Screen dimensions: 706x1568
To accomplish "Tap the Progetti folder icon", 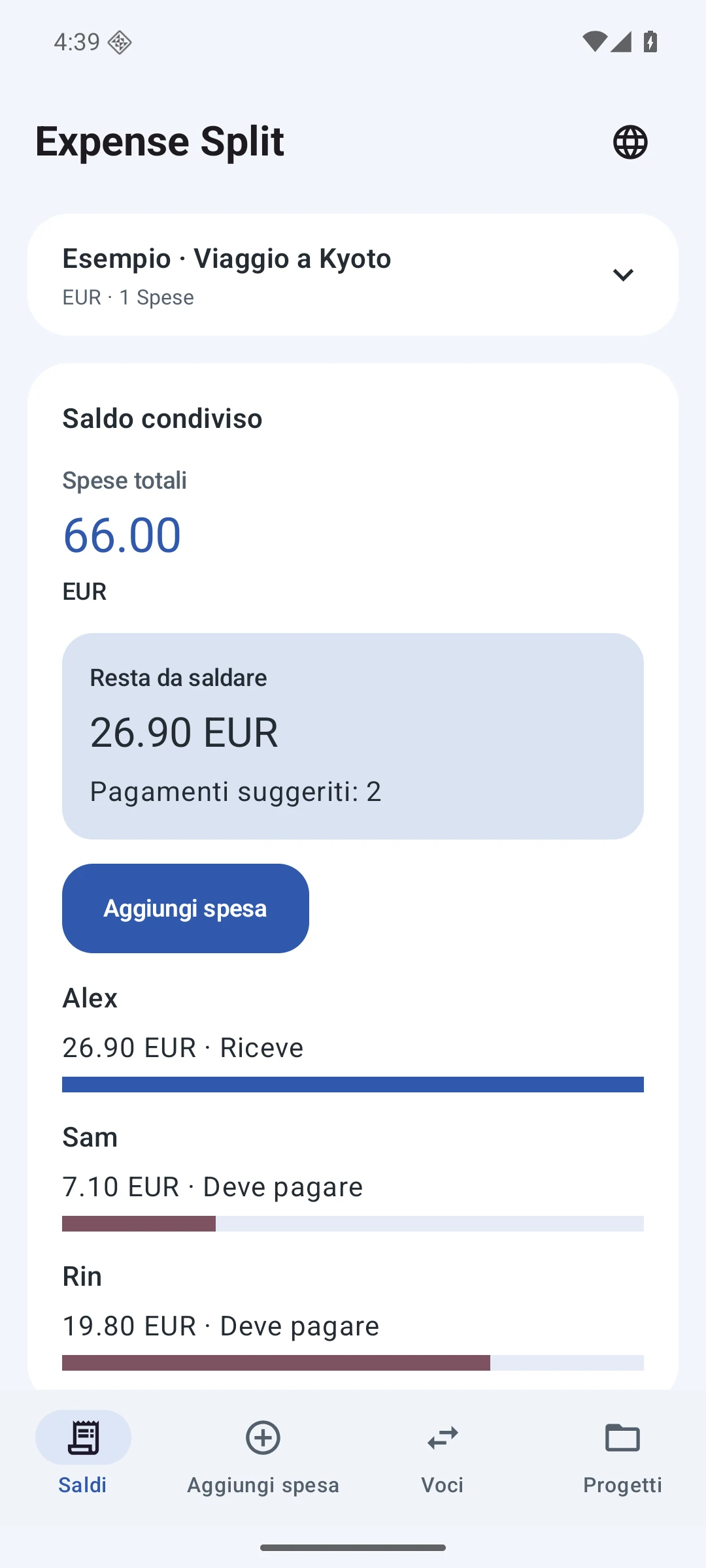I will (x=622, y=1437).
